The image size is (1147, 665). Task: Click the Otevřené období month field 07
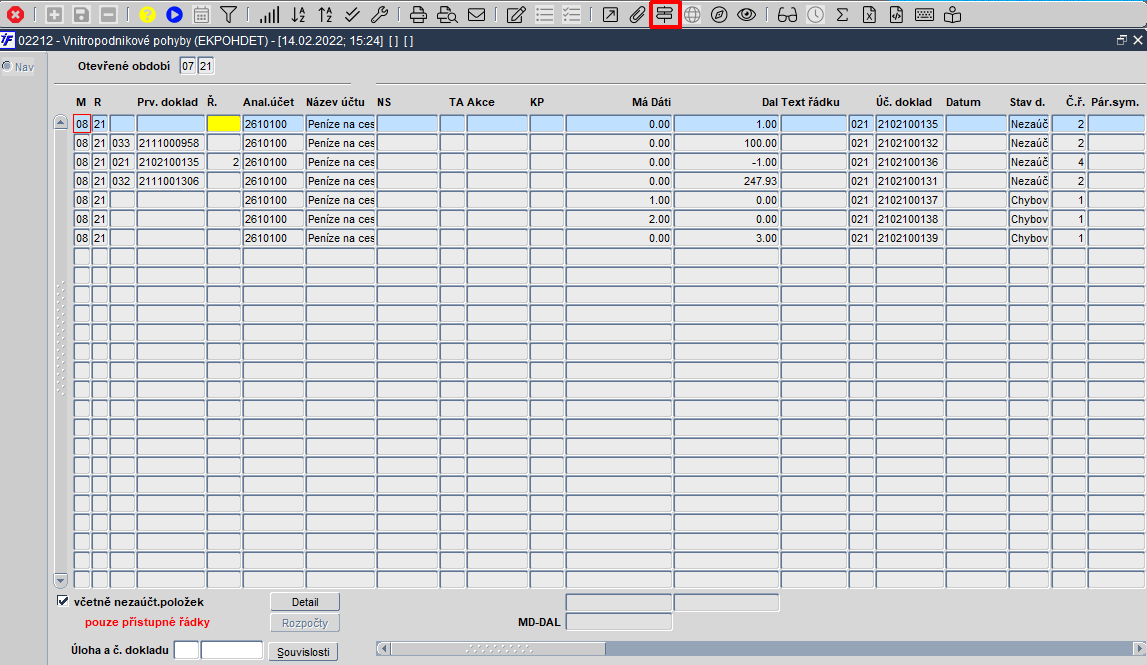pyautogui.click(x=188, y=66)
